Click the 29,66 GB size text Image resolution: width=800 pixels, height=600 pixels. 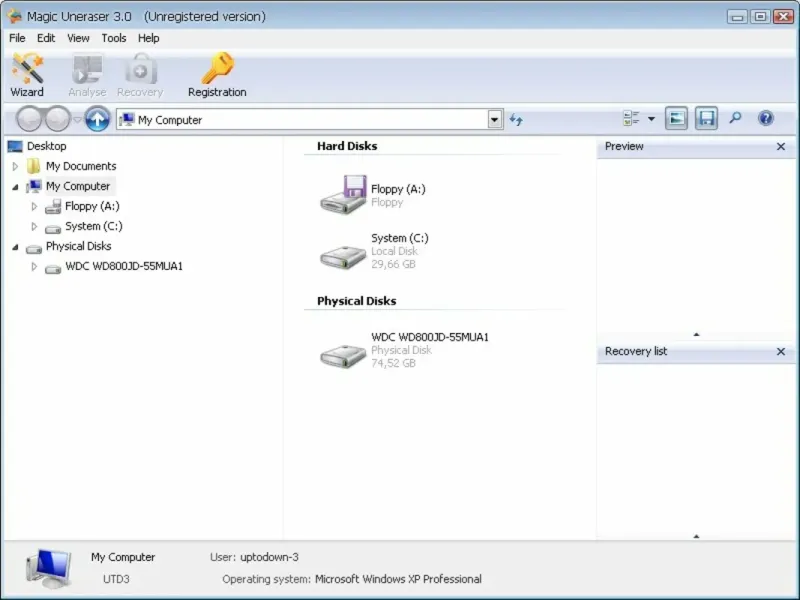(393, 264)
